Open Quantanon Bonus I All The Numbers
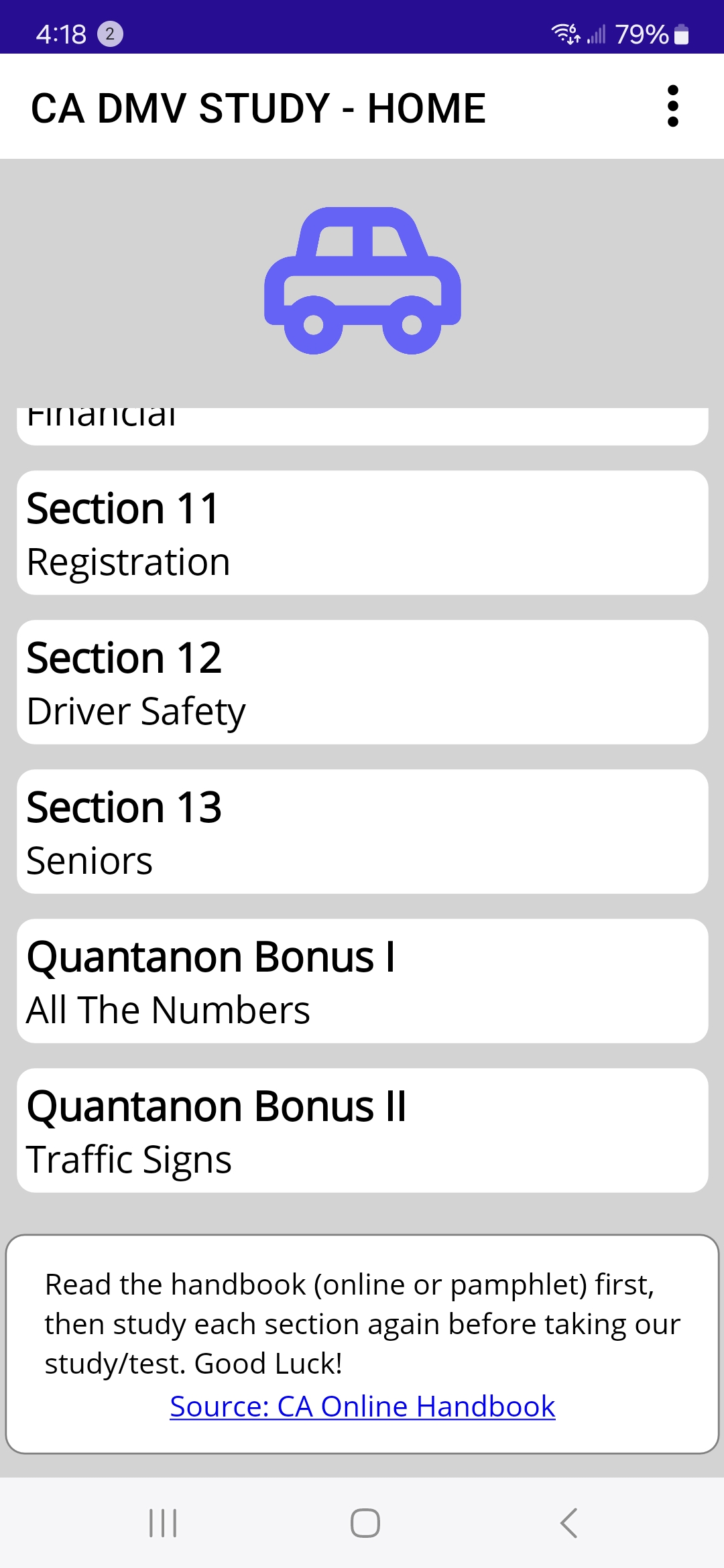This screenshot has width=724, height=1568. 362,981
